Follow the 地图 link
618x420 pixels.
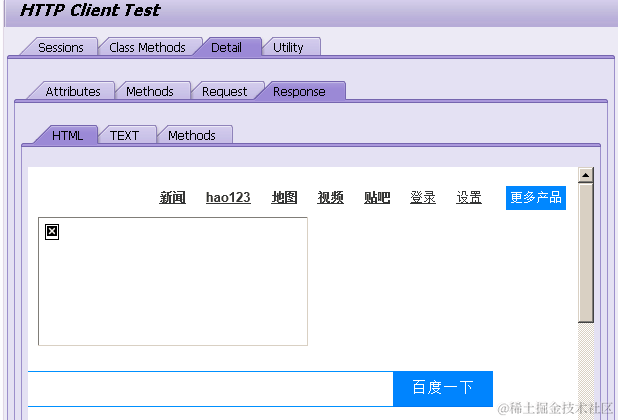click(284, 197)
